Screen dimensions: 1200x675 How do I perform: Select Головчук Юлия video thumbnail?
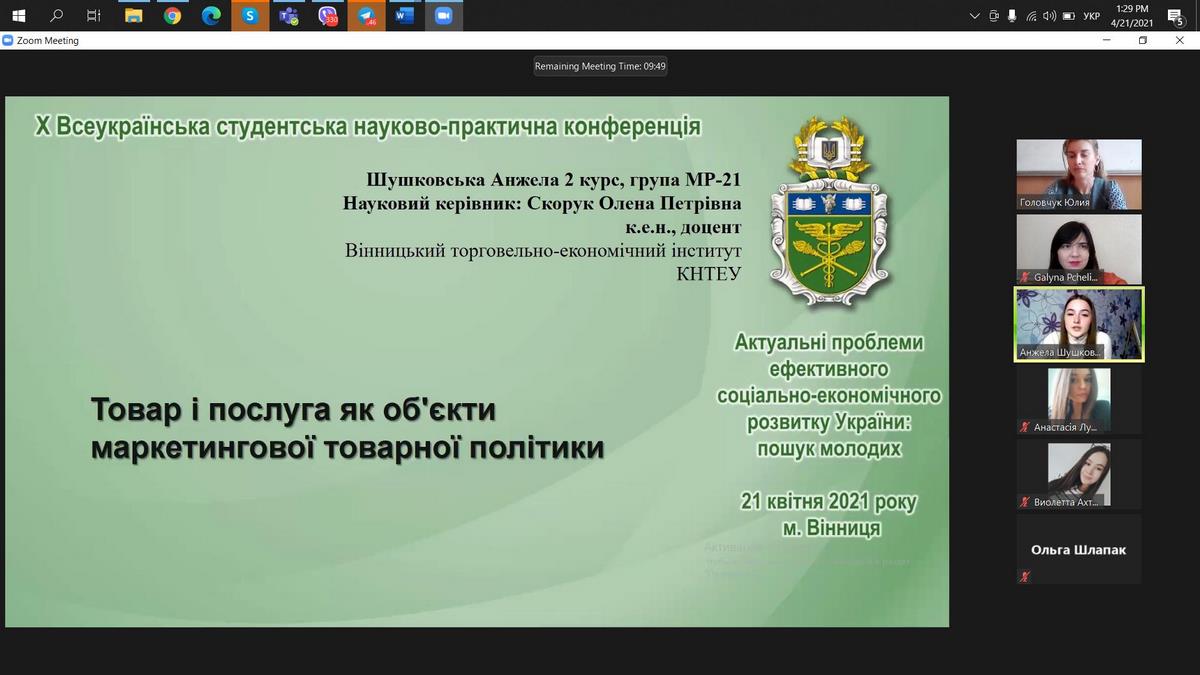click(1079, 174)
